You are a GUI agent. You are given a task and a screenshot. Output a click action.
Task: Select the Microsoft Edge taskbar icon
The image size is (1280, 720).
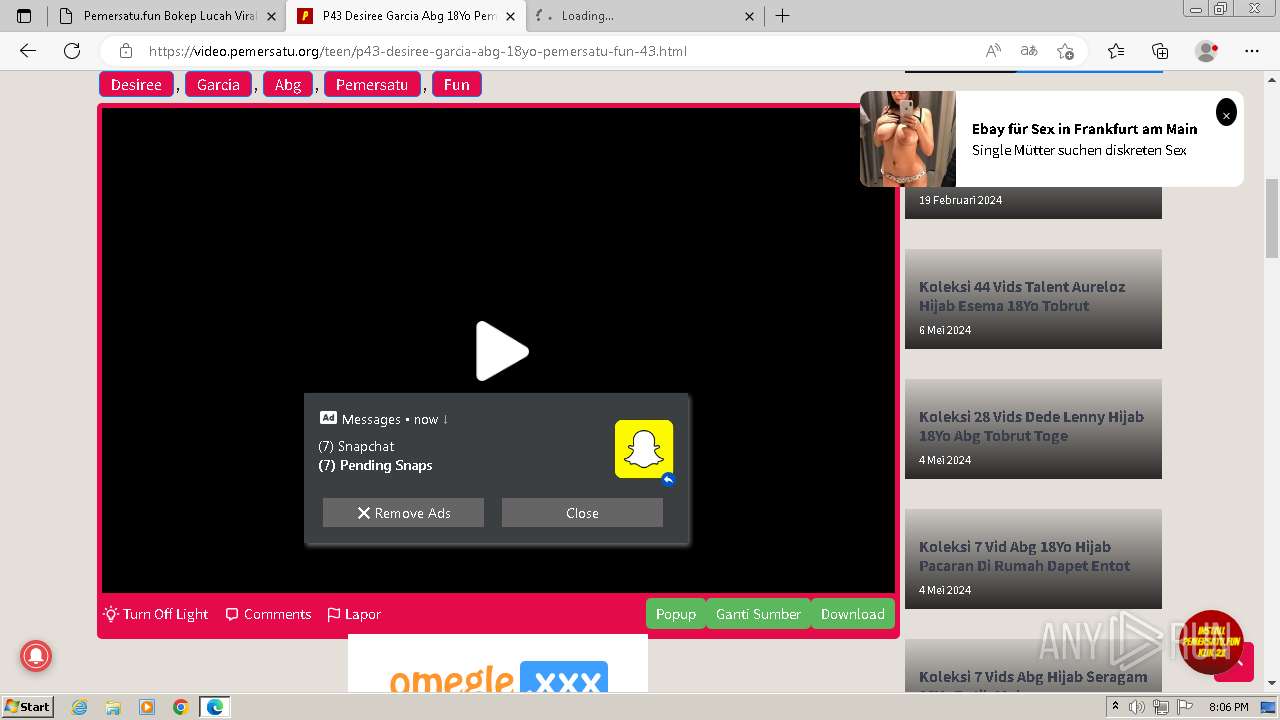215,707
